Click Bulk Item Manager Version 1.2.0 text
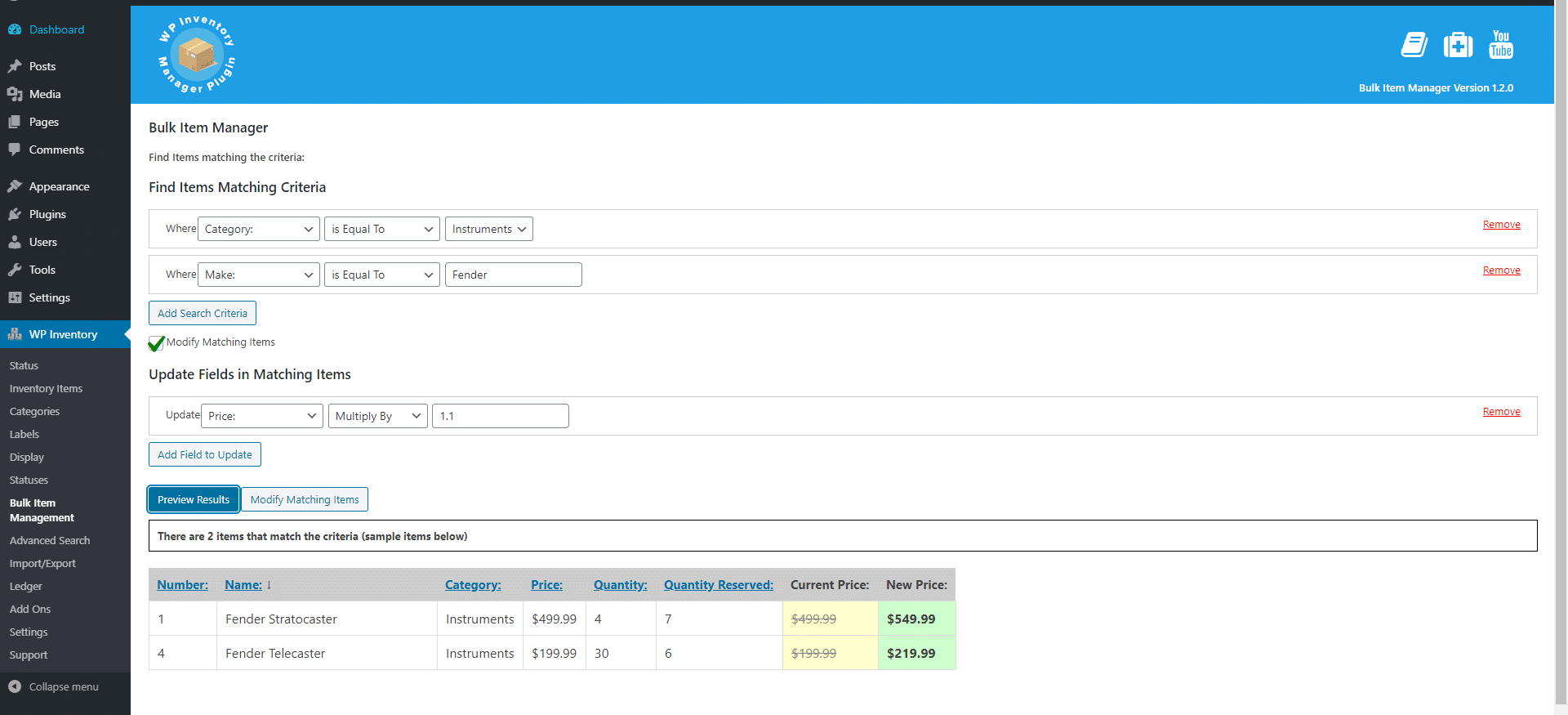 1436,88
